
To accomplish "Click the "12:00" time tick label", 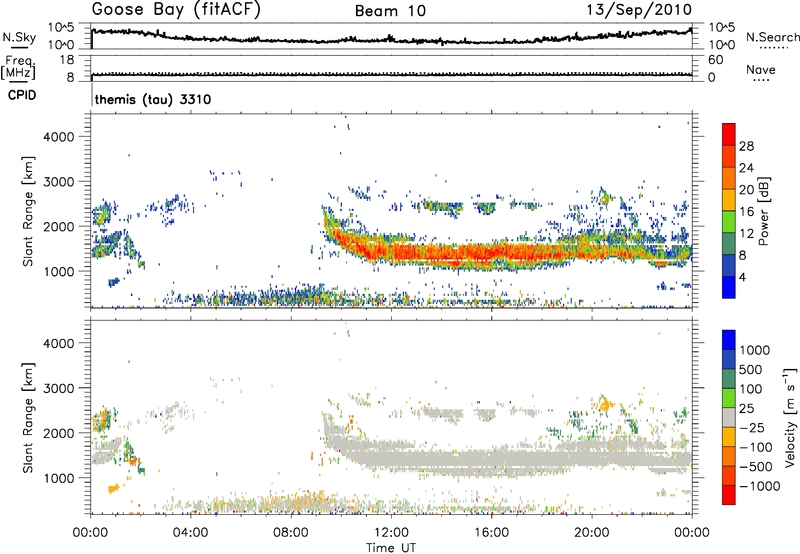I will click(391, 533).
